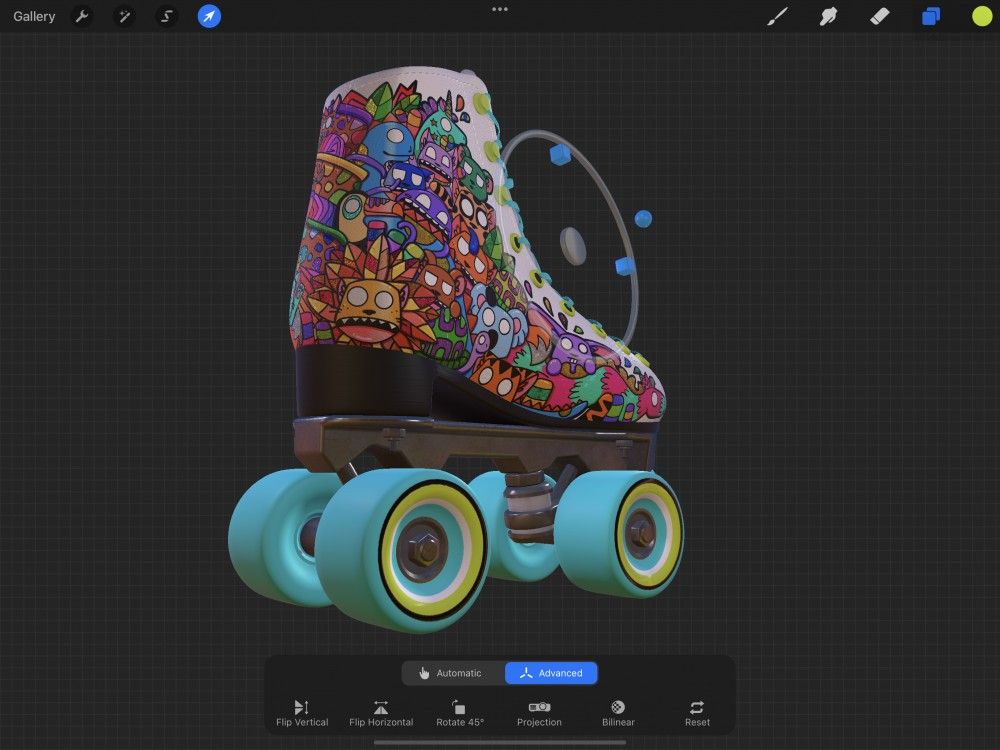Enable Advanced transform mode
This screenshot has width=1000, height=750.
click(551, 673)
